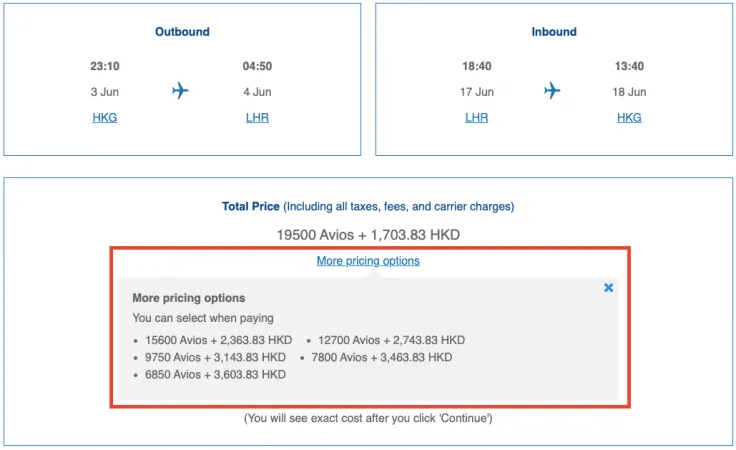Click the outbound flight airplane icon
The width and height of the screenshot is (736, 450).
click(x=180, y=91)
